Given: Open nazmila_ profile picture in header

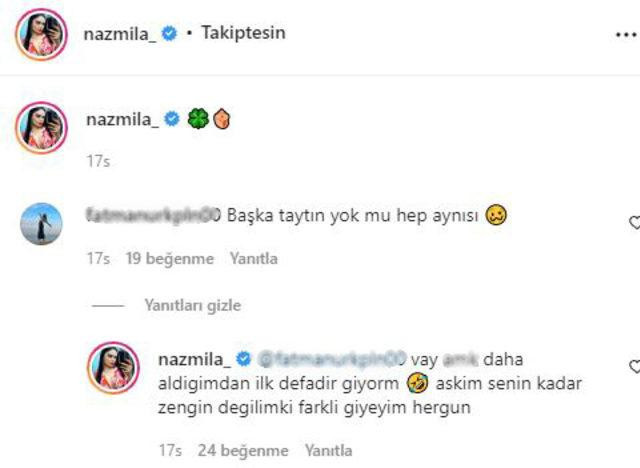Looking at the screenshot, I should [42, 35].
